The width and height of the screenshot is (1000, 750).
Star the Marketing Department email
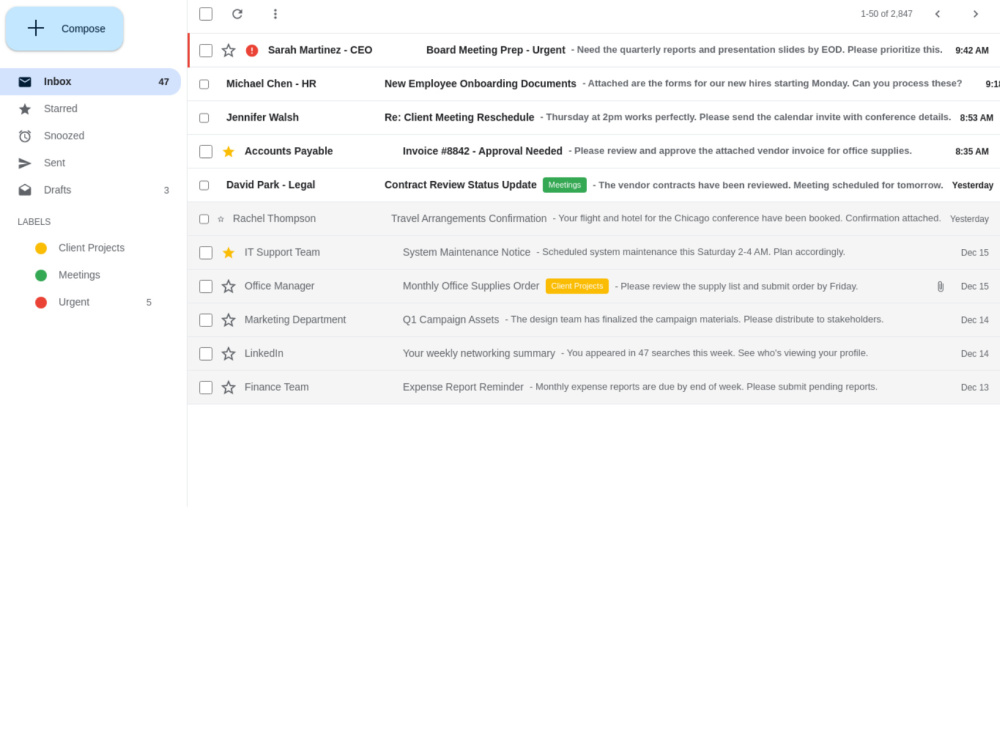pyautogui.click(x=228, y=320)
